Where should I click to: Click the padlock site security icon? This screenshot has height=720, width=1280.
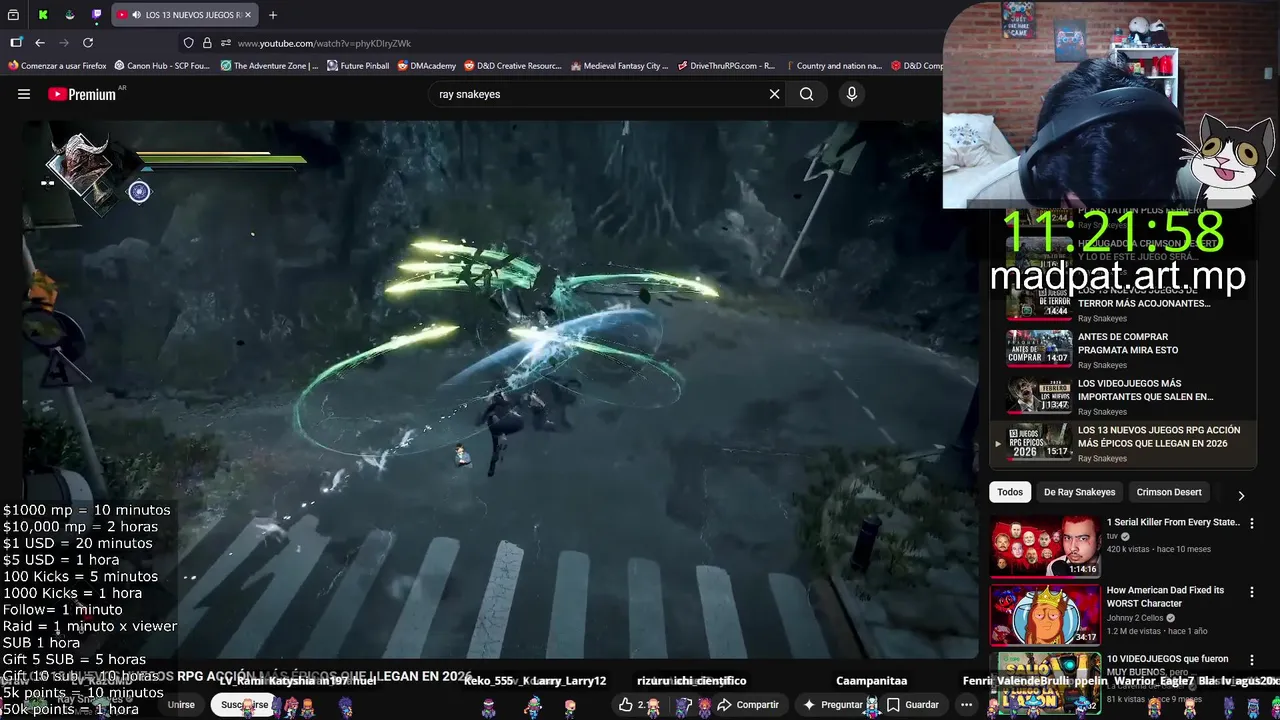click(x=207, y=43)
